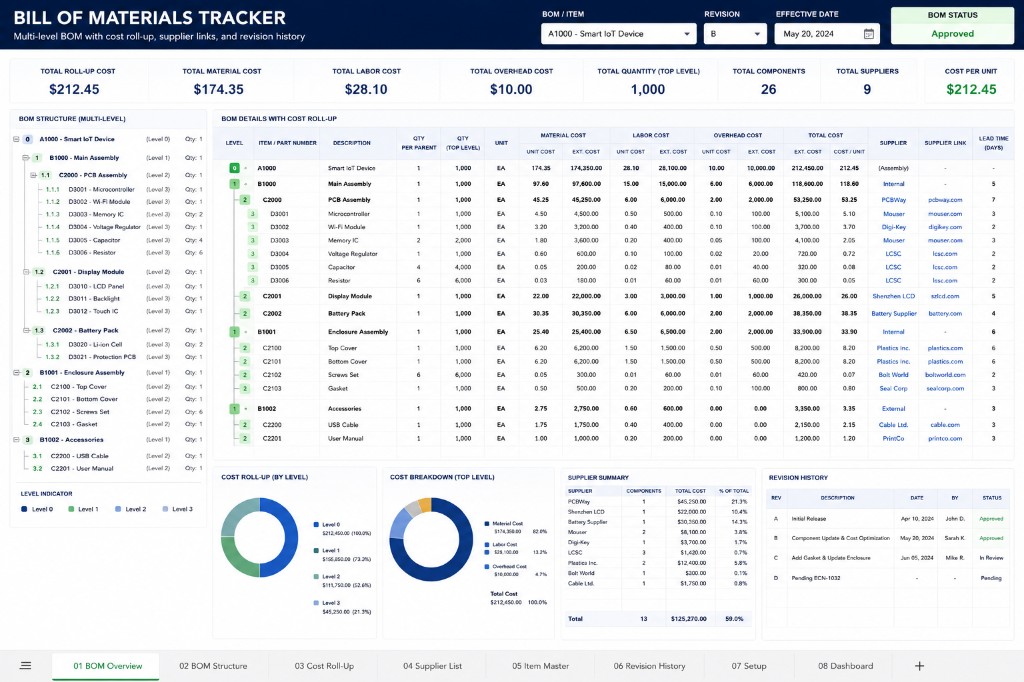The width and height of the screenshot is (1024, 682).
Task: Open sealcorp.com supplier link
Action: pos(945,389)
